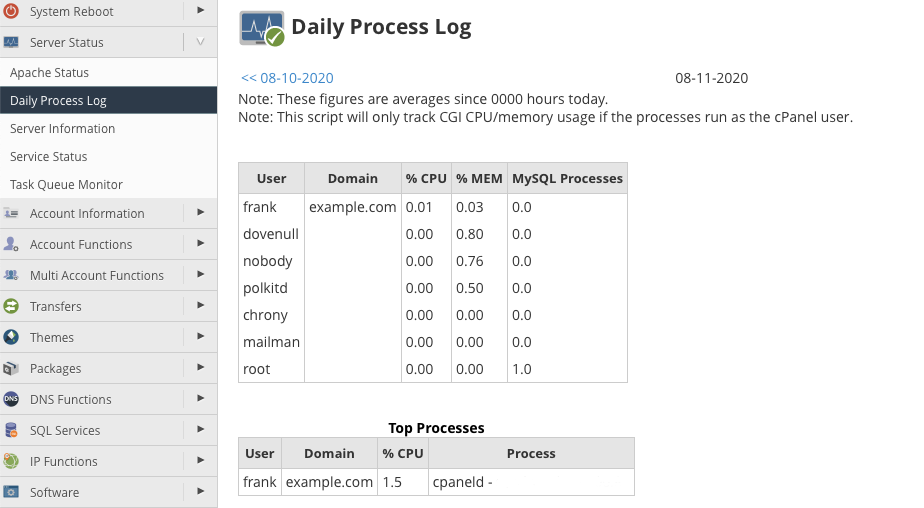Click the Transfers arrows icon
The width and height of the screenshot is (924, 508).
[x=11, y=306]
